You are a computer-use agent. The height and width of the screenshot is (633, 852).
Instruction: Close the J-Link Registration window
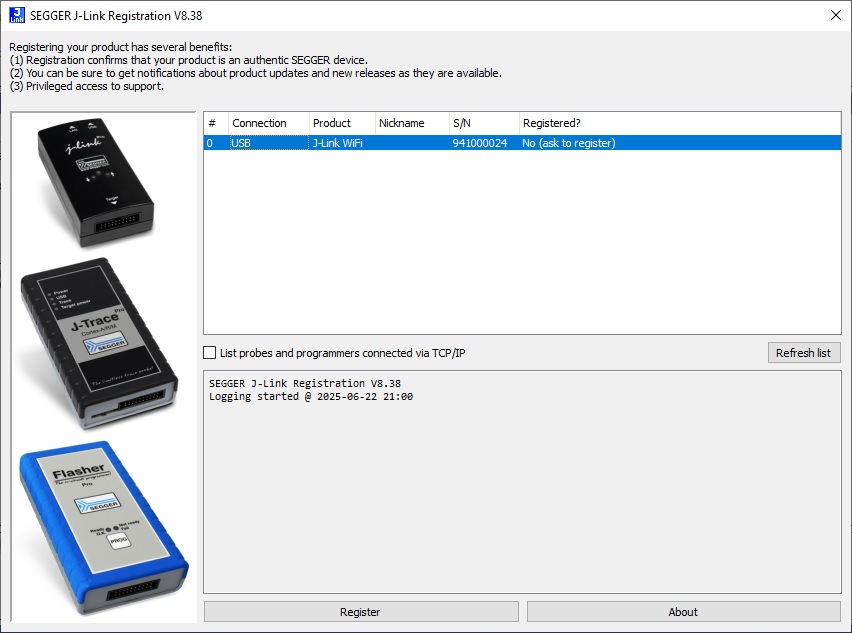836,15
